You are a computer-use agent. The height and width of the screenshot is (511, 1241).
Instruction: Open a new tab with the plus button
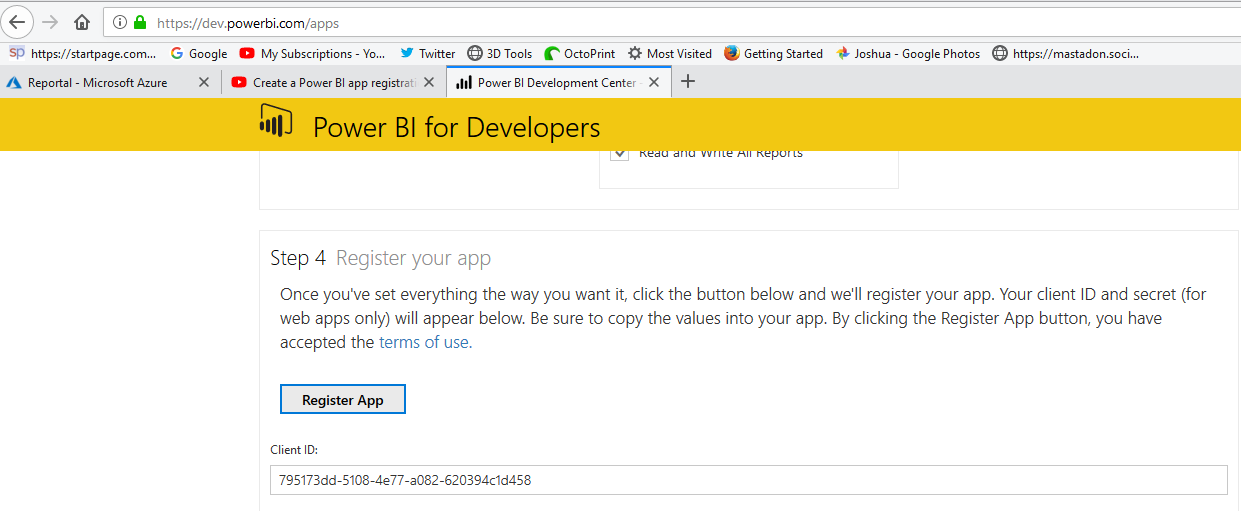point(688,82)
